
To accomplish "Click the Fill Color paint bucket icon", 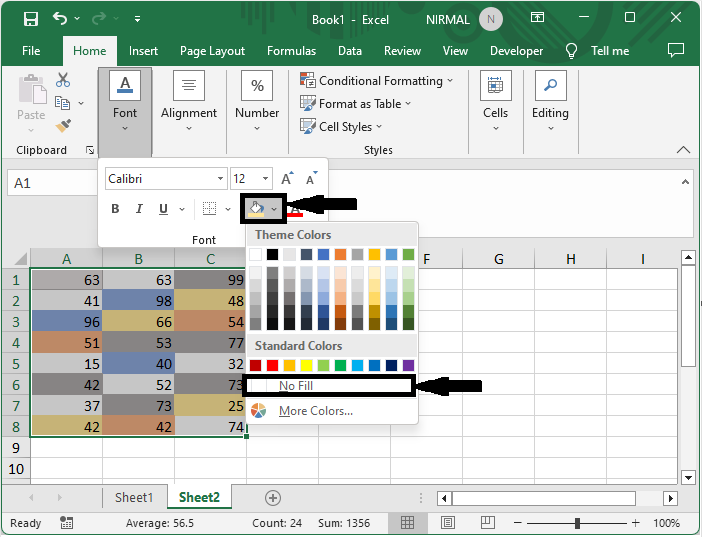I will [x=257, y=209].
